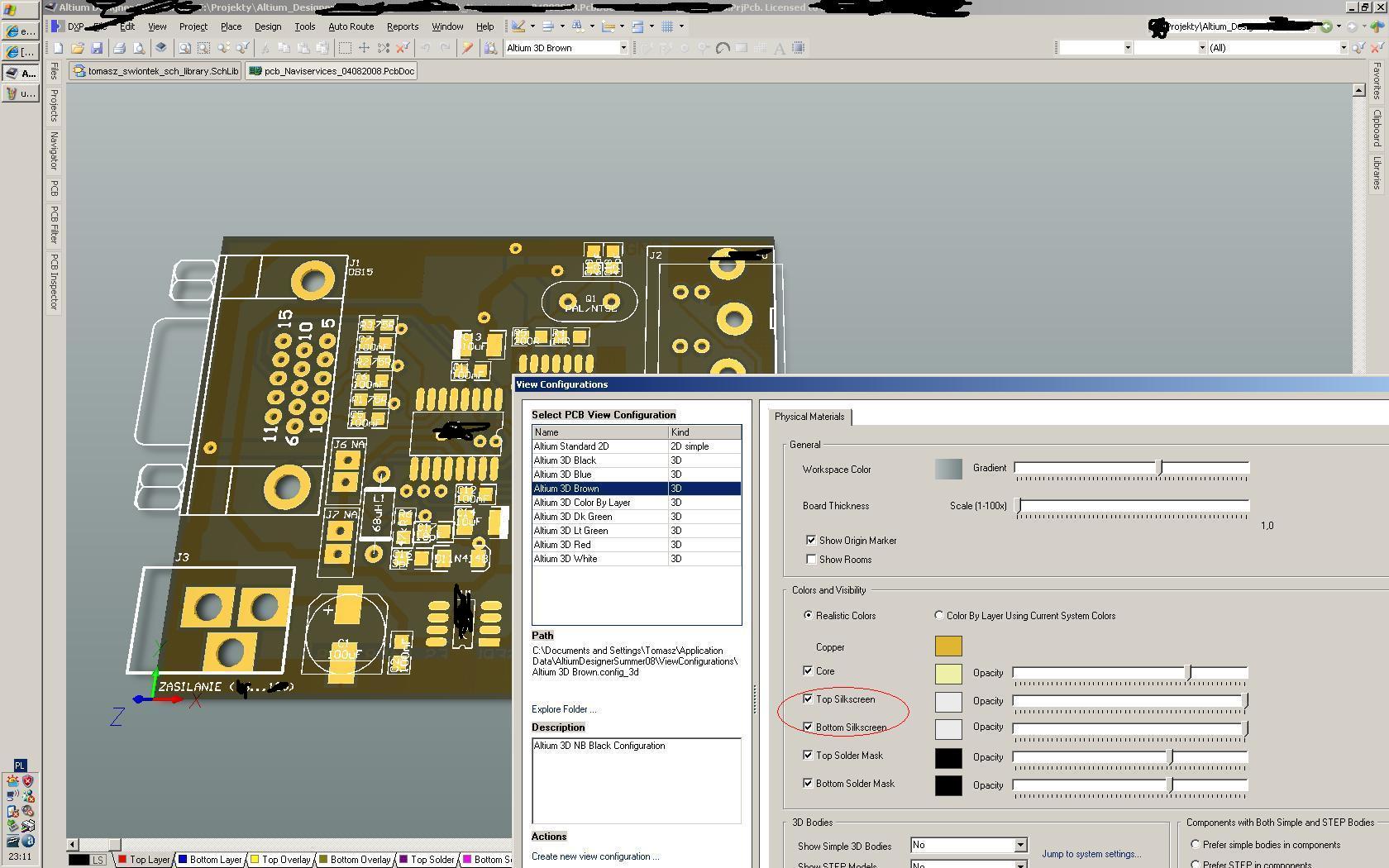Click the Explore Folder link
The width and height of the screenshot is (1389, 868).
[564, 709]
